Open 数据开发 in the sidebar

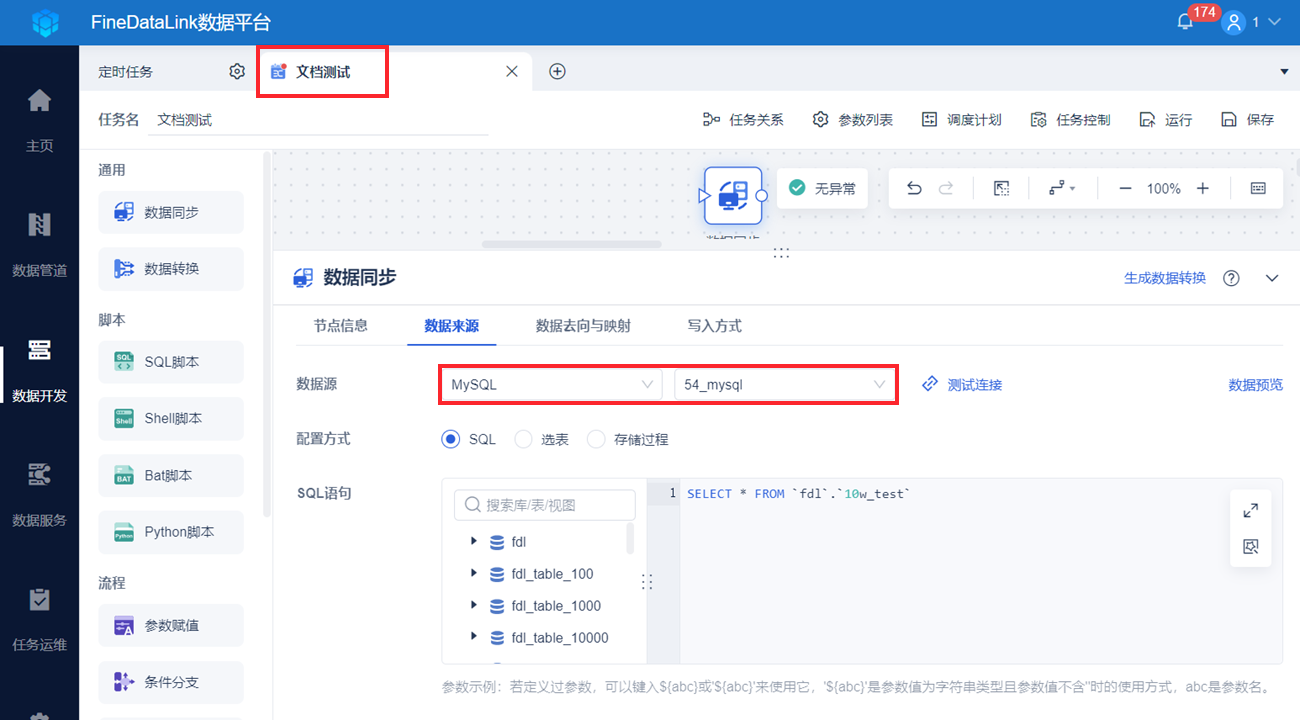(39, 370)
